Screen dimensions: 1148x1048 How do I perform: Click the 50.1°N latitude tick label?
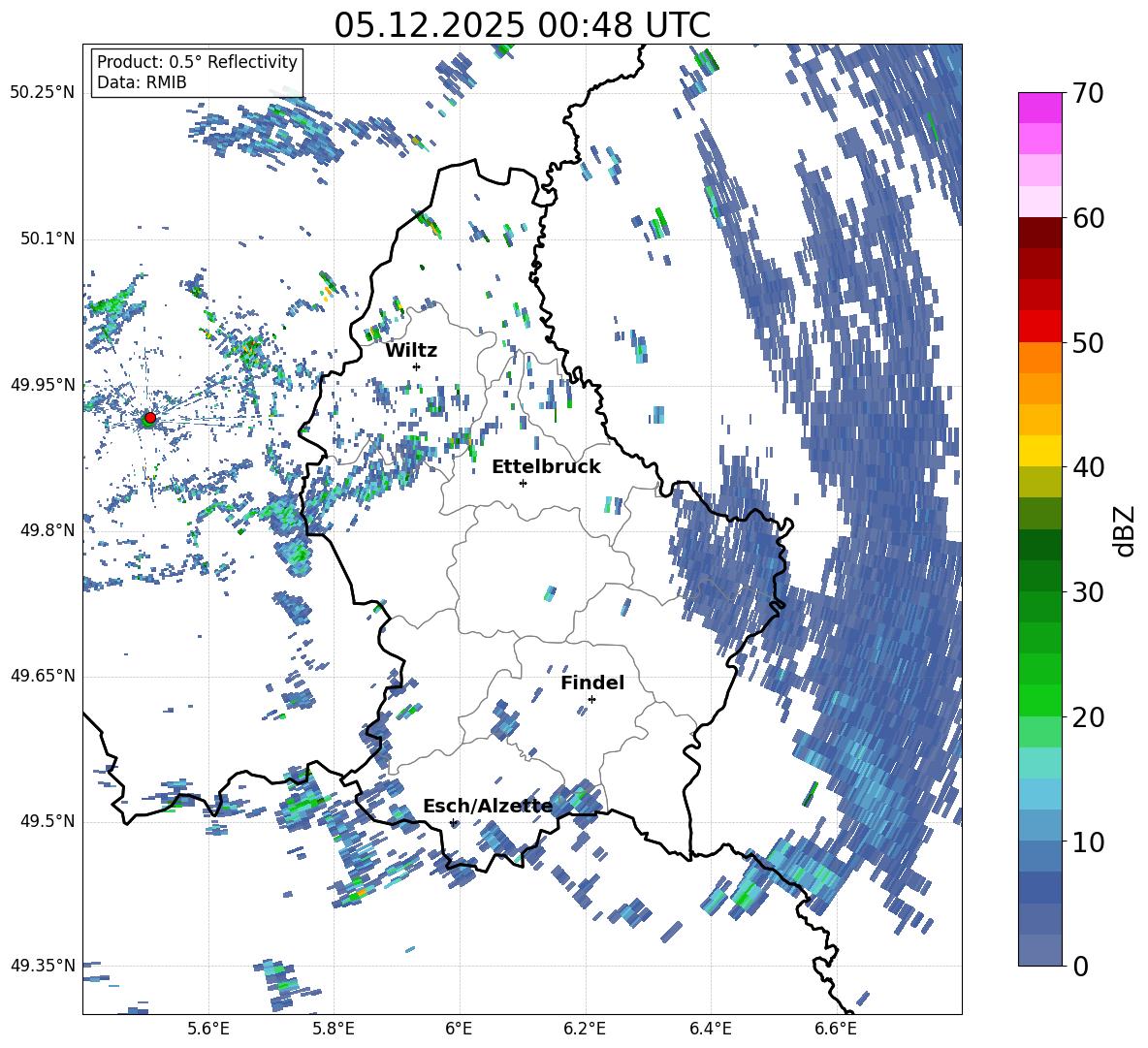pos(48,239)
